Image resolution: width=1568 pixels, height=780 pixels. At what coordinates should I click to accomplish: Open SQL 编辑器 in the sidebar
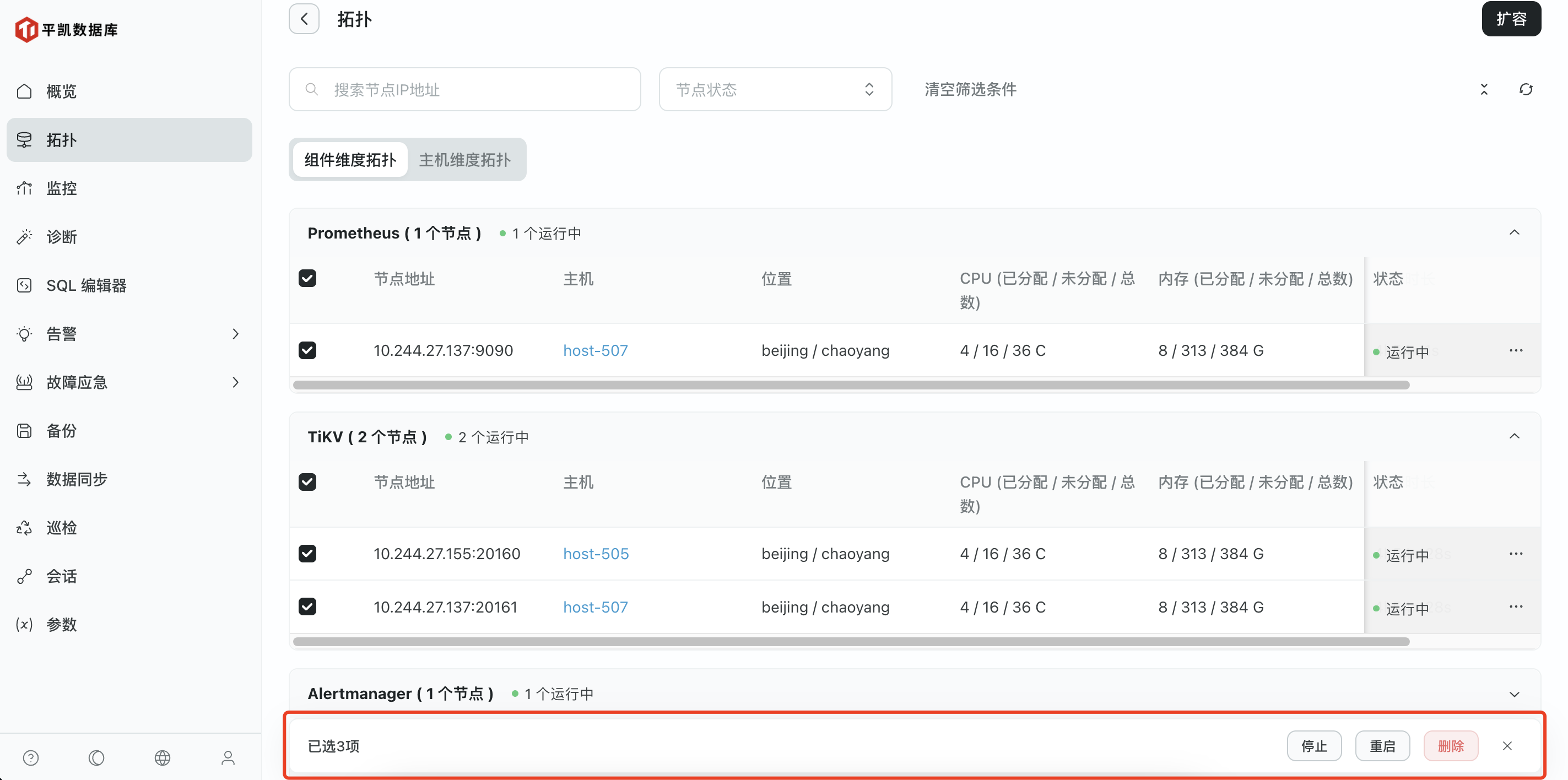tap(86, 285)
